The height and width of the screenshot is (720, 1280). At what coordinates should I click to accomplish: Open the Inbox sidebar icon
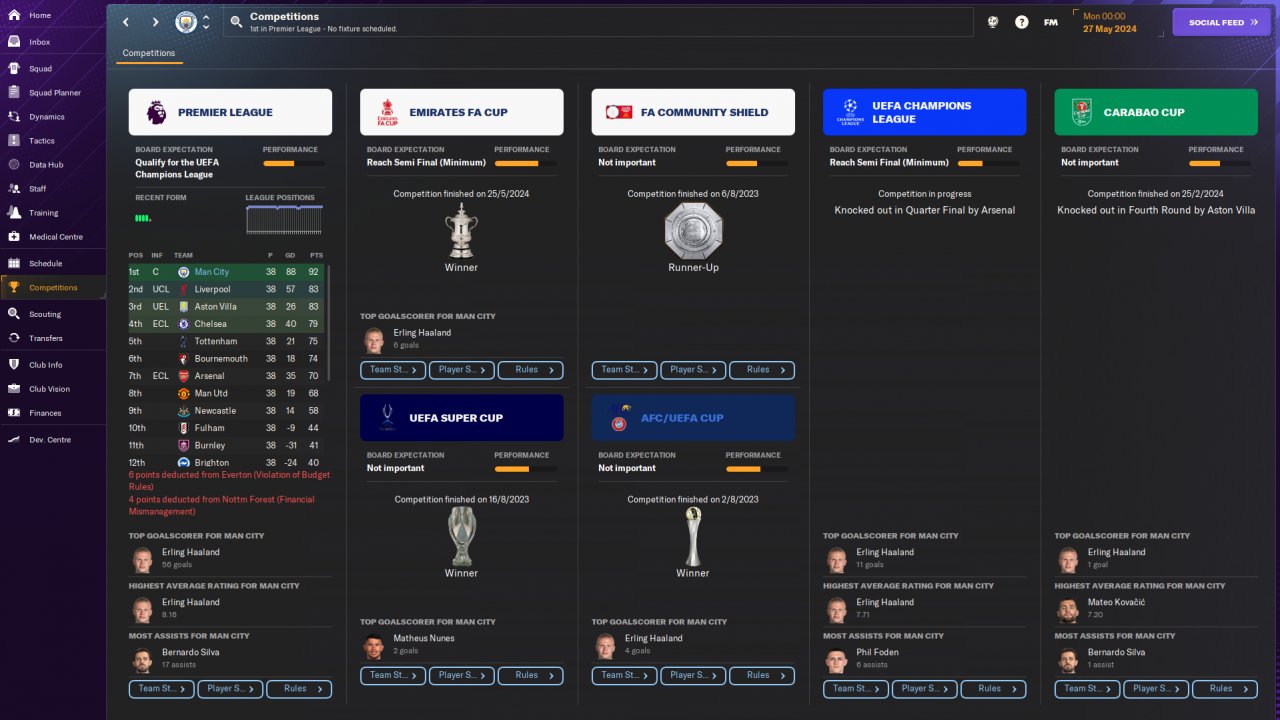pyautogui.click(x=14, y=42)
